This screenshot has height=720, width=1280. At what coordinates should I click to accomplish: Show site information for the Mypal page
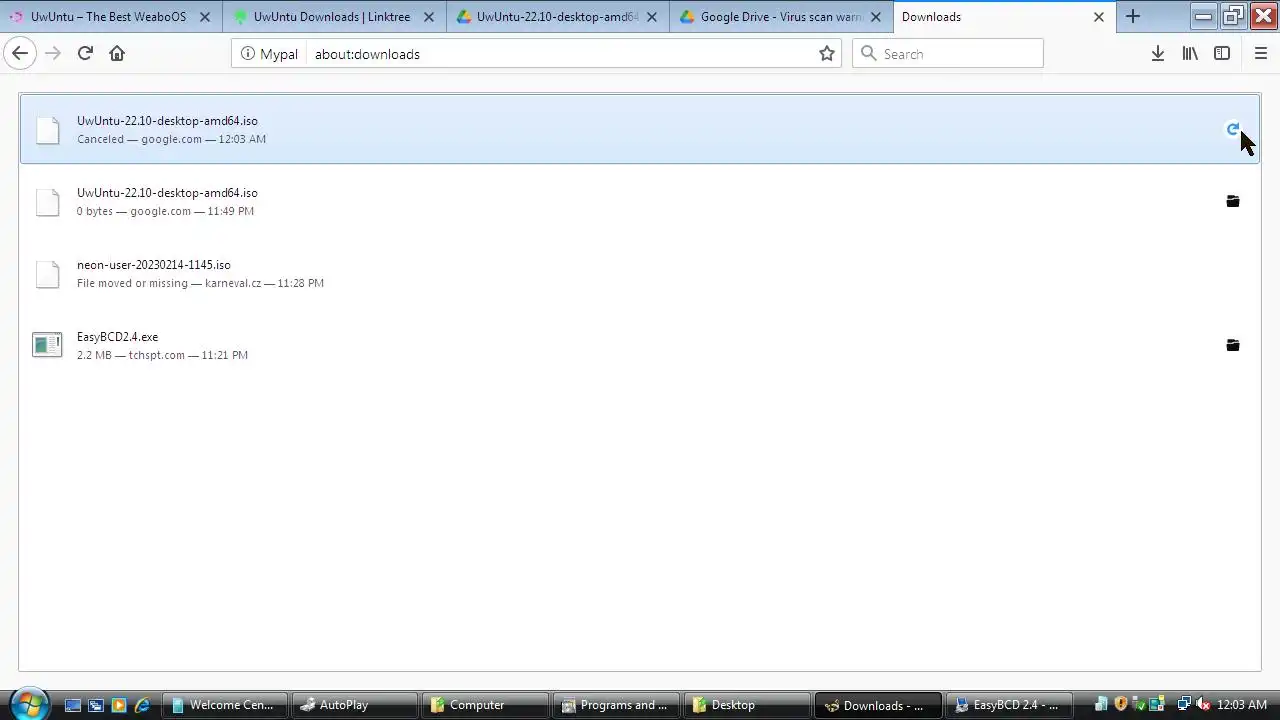point(270,54)
